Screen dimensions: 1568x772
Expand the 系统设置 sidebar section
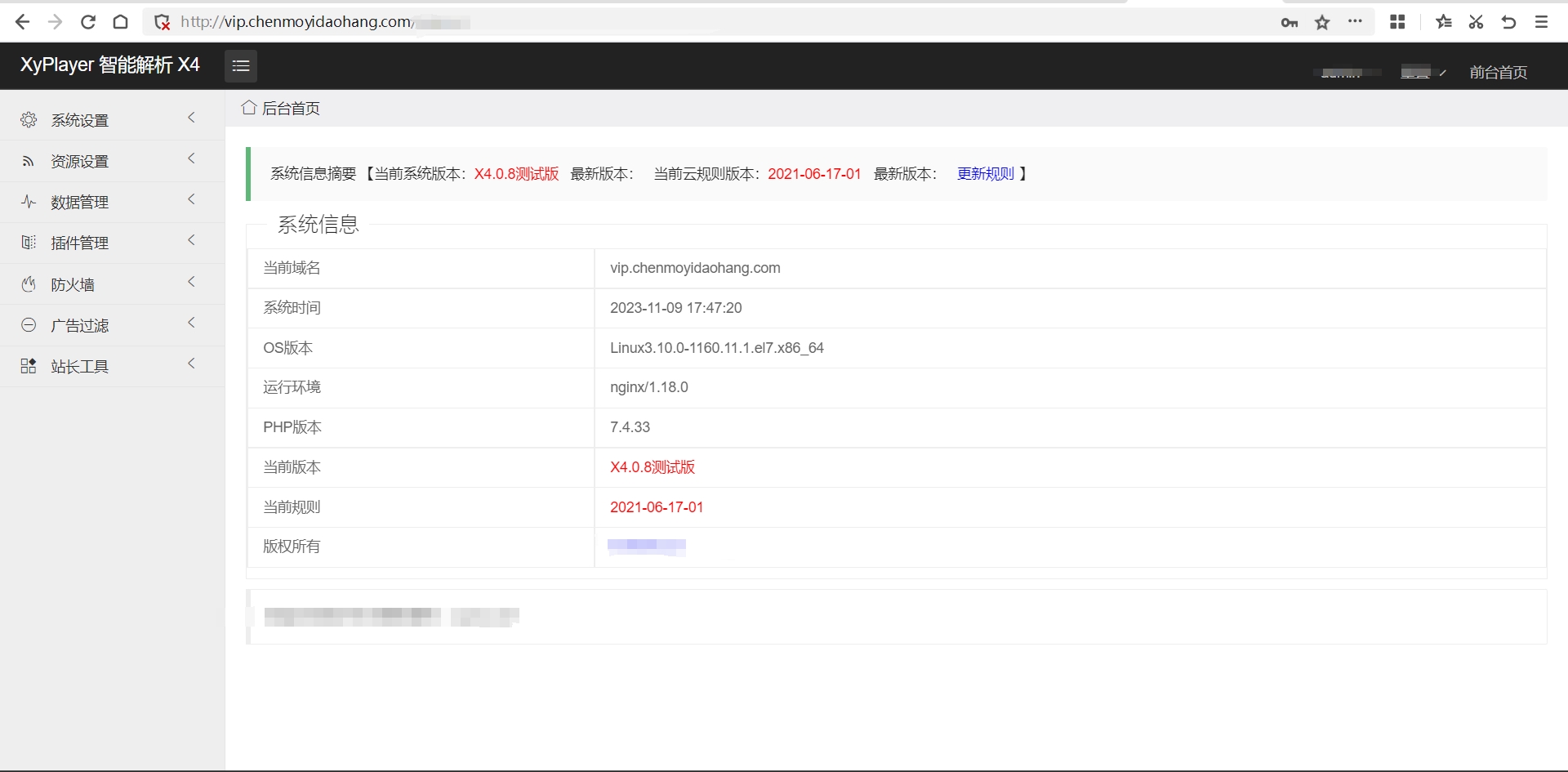pos(79,119)
